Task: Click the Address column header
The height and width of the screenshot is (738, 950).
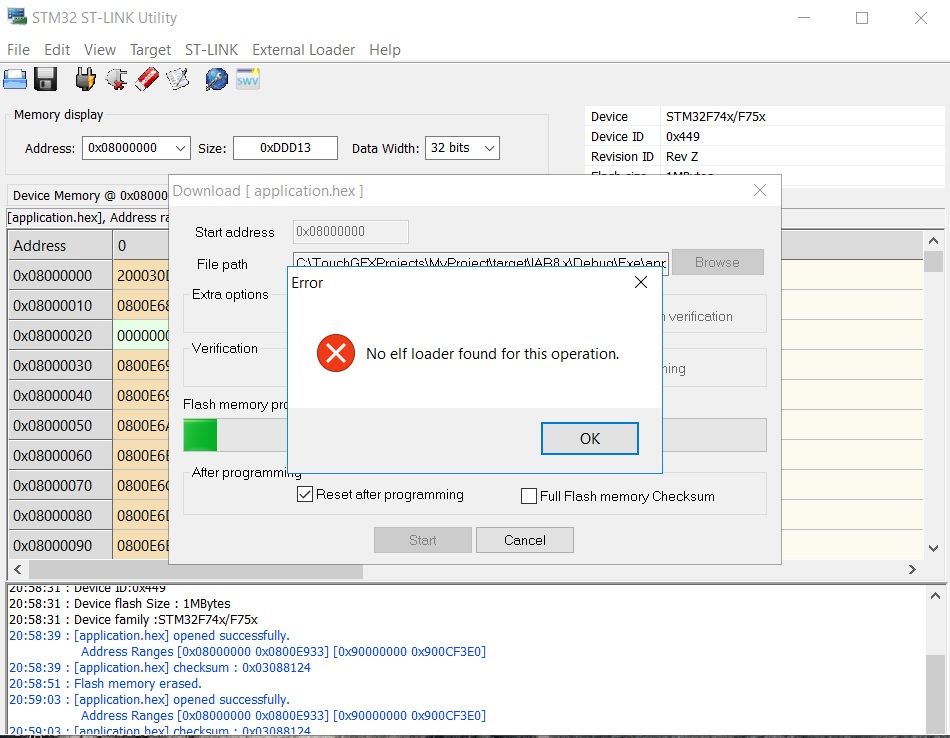Action: coord(60,246)
